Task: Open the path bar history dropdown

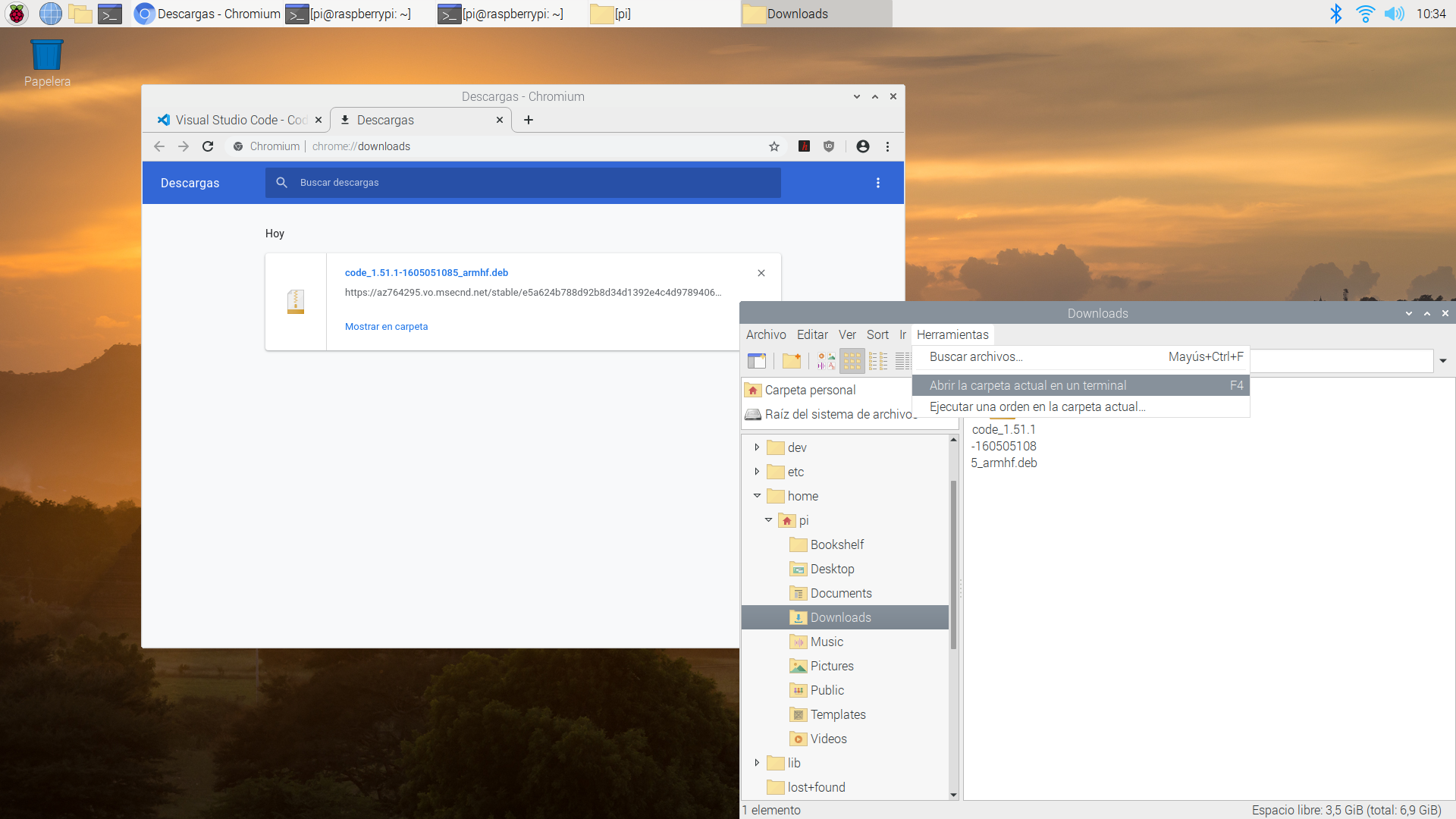Action: coord(1443,361)
